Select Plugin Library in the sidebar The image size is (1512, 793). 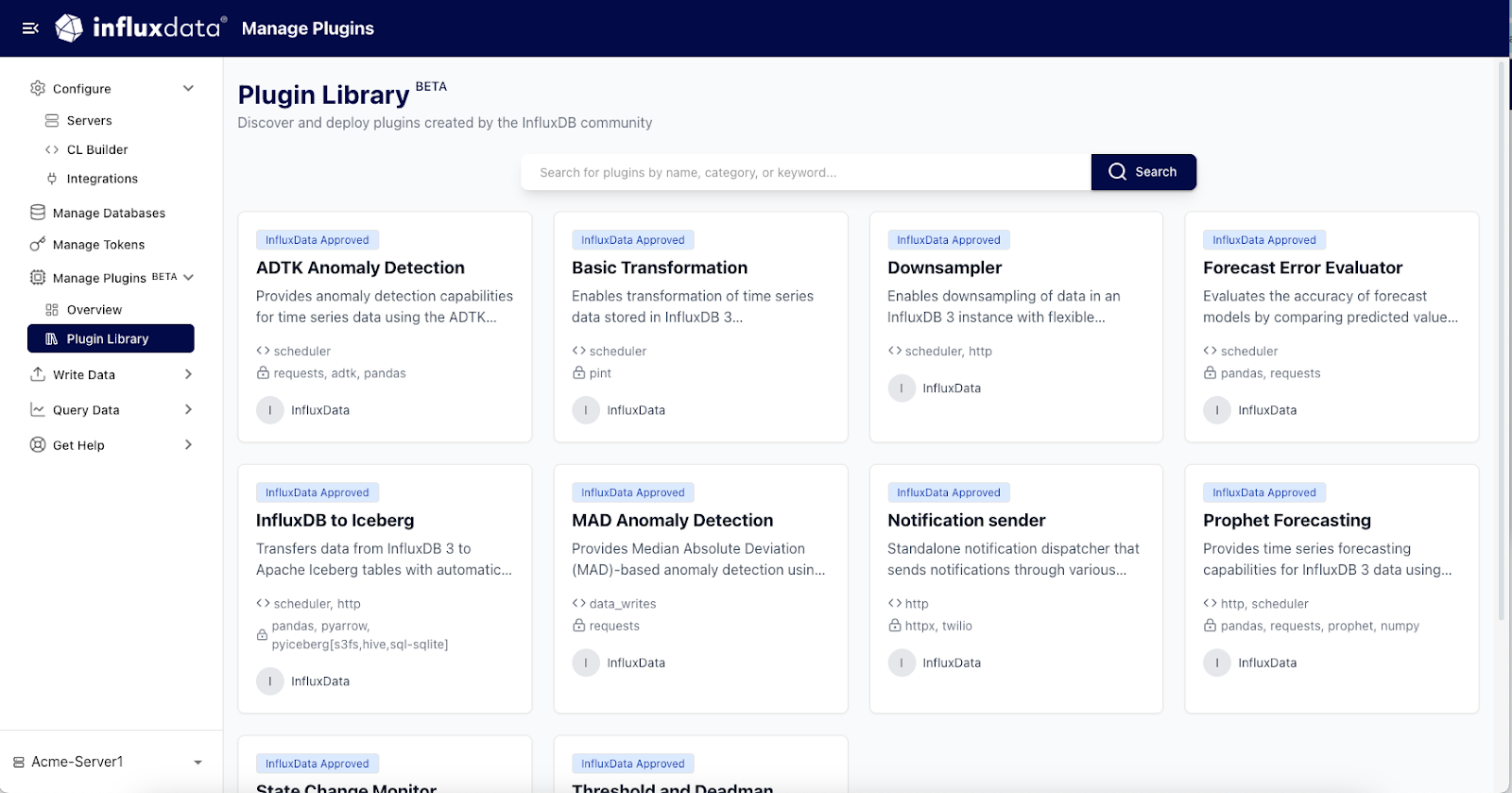point(111,338)
